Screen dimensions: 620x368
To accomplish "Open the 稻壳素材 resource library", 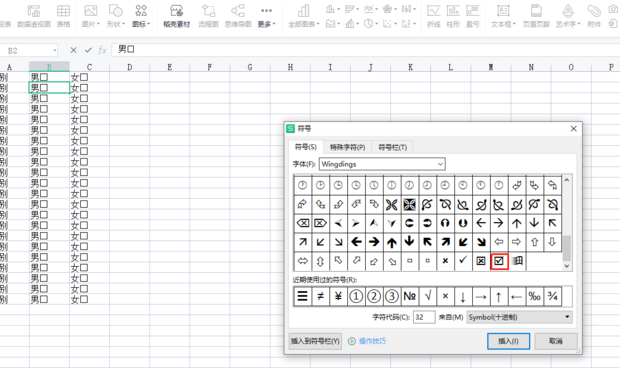I will point(177,16).
